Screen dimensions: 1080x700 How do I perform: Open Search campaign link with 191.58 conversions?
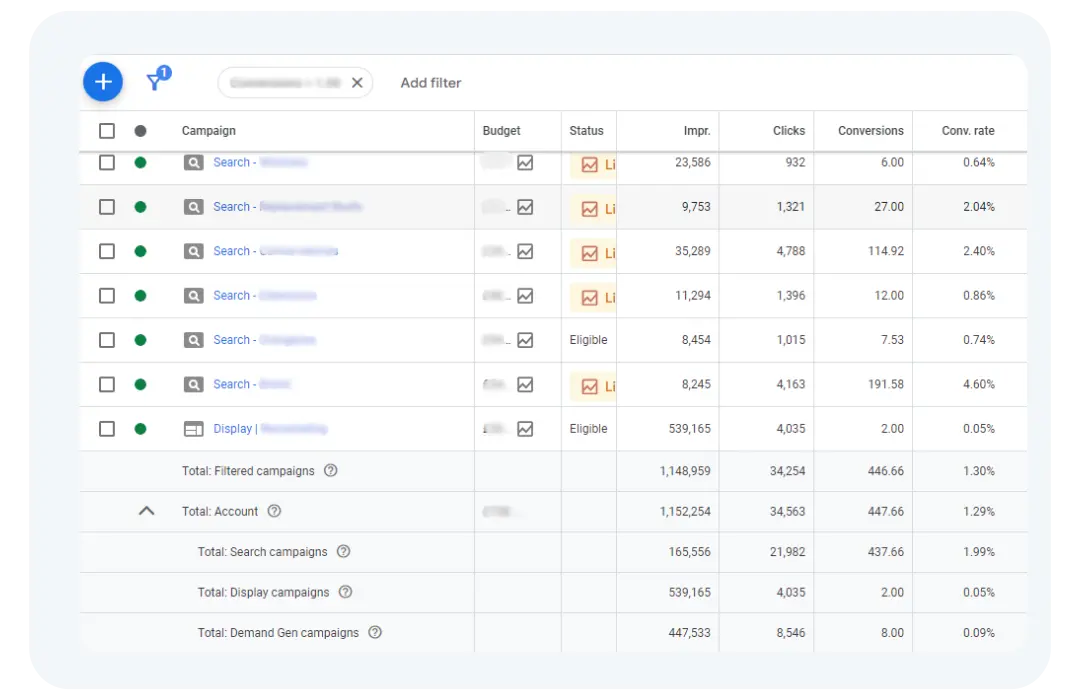[x=251, y=384]
